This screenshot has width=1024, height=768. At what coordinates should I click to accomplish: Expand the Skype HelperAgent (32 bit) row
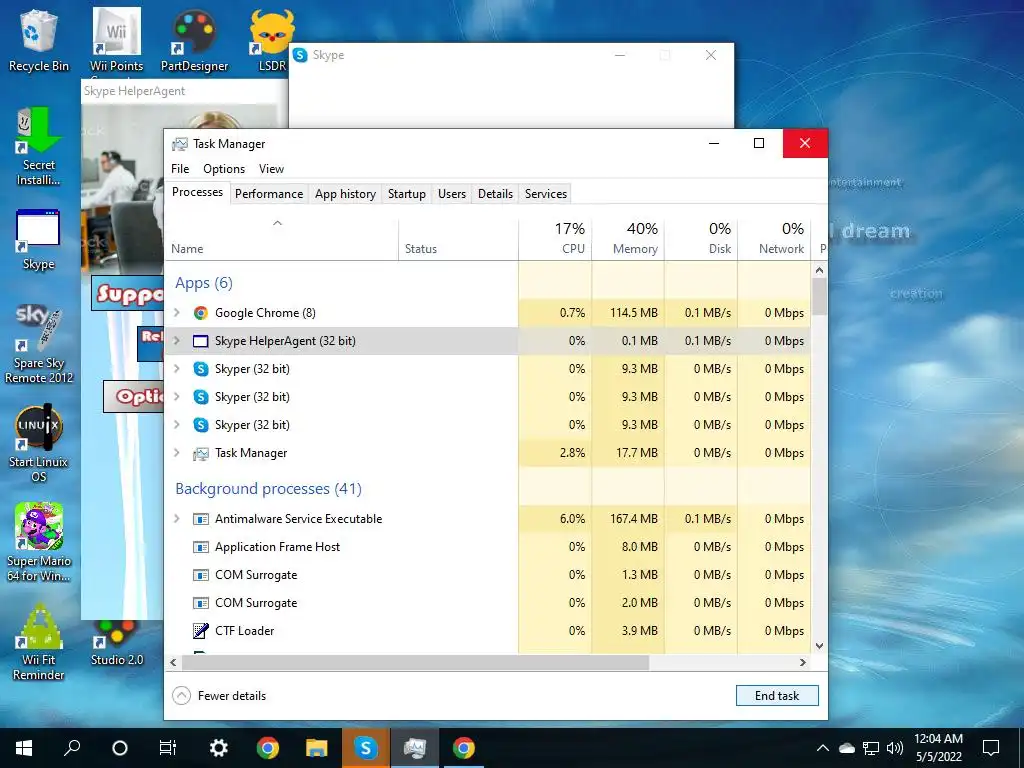176,341
